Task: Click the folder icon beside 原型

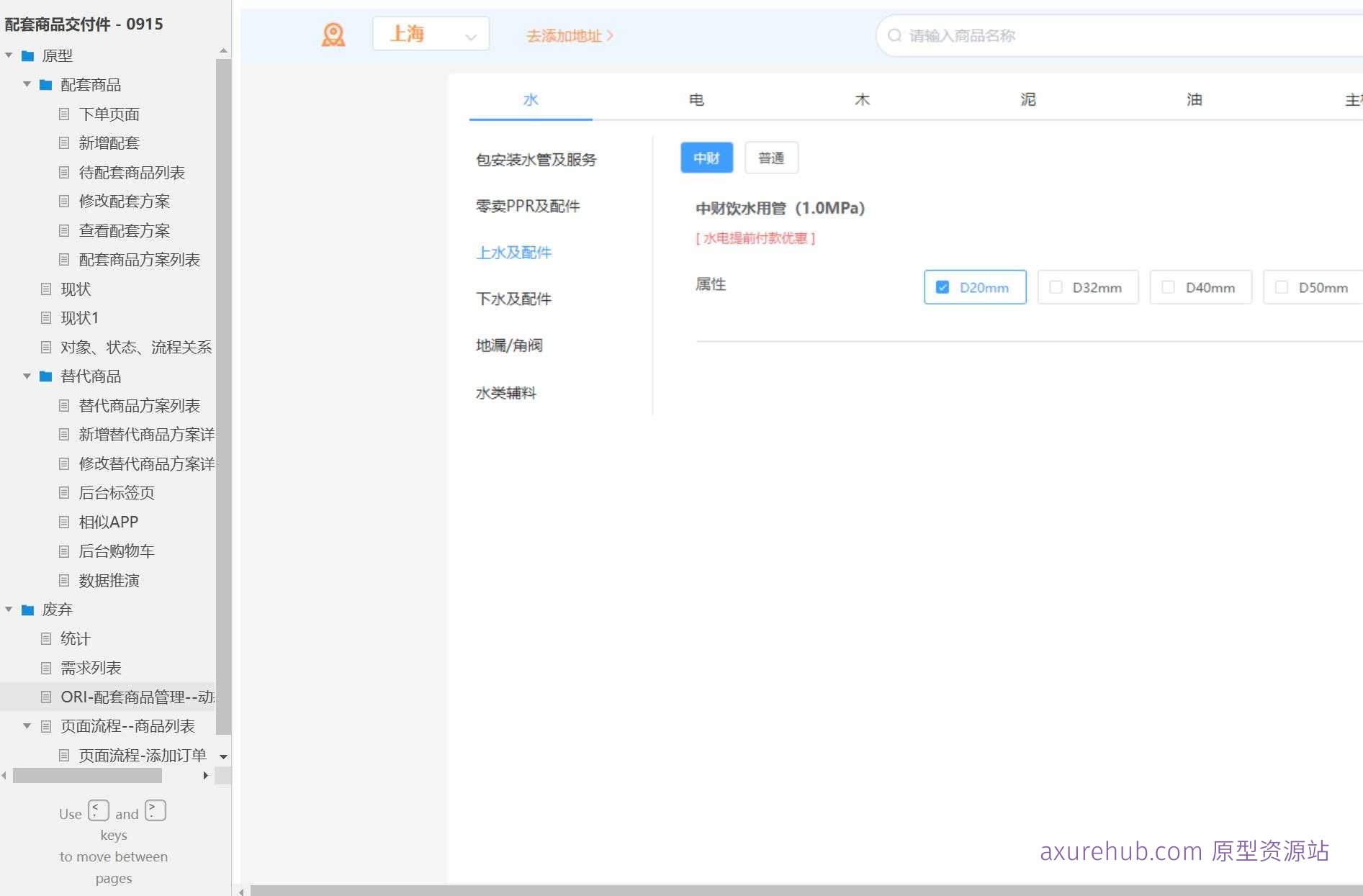Action: click(x=26, y=55)
